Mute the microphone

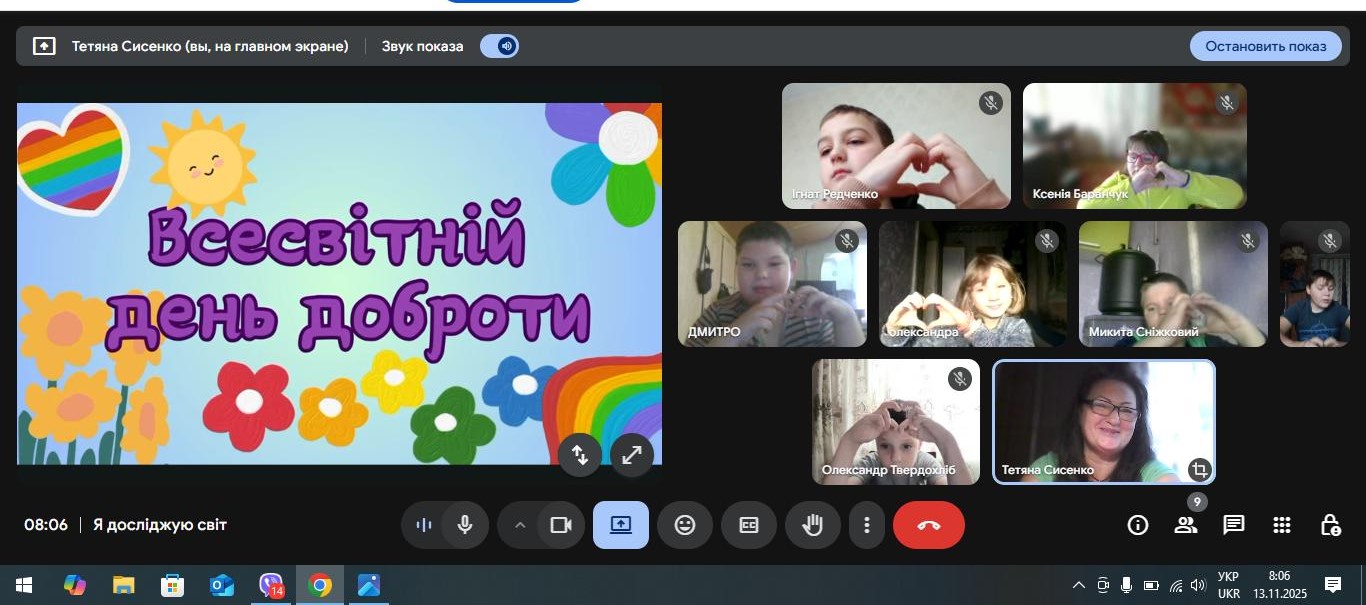tap(464, 525)
